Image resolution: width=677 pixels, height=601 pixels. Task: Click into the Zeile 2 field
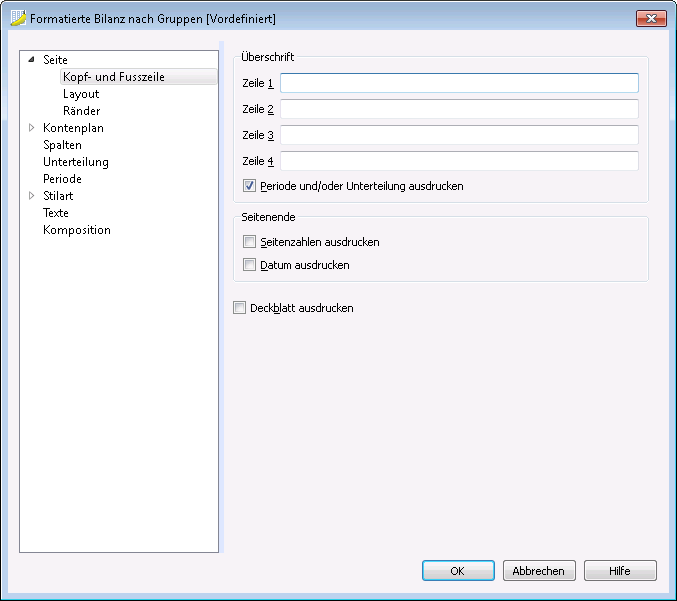click(x=459, y=109)
